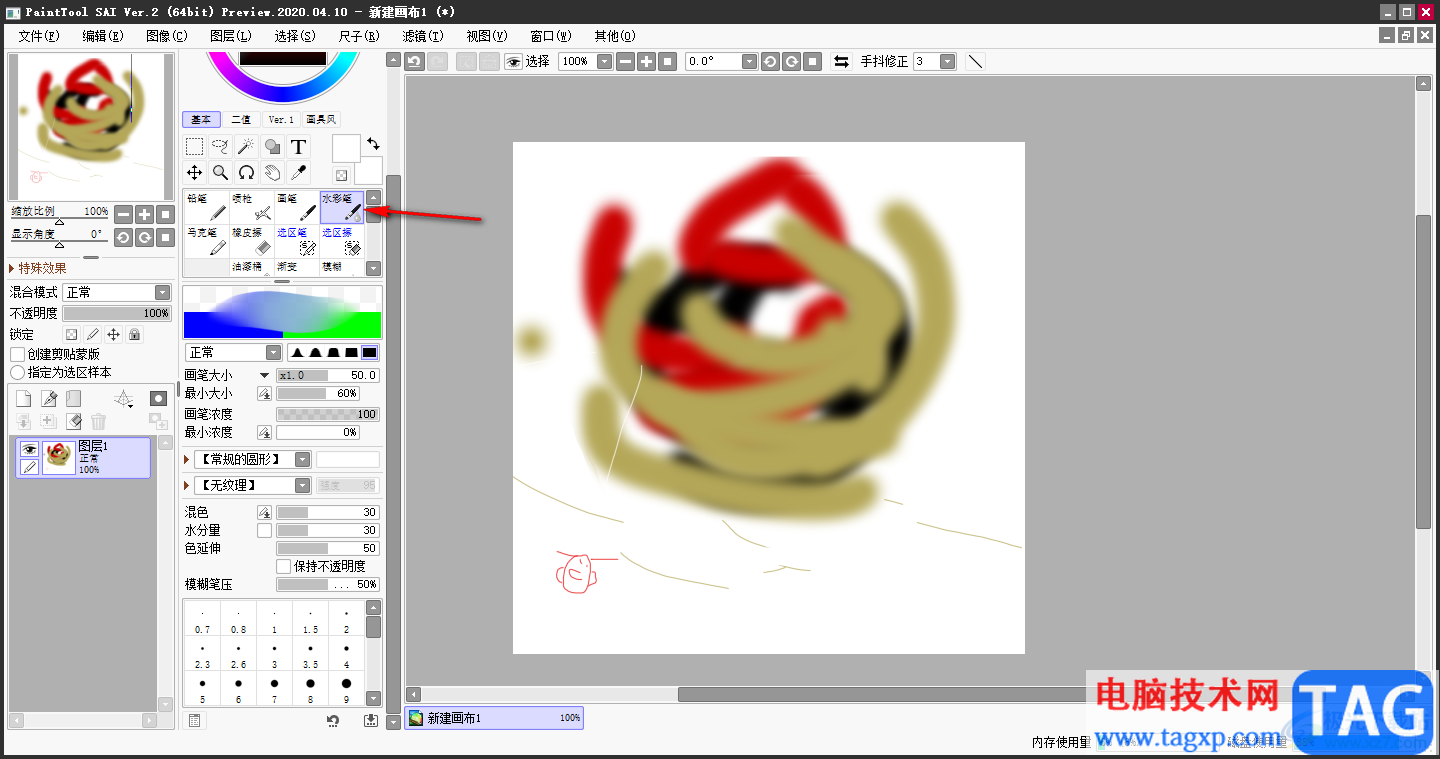Select the lasso selection tool

point(221,147)
